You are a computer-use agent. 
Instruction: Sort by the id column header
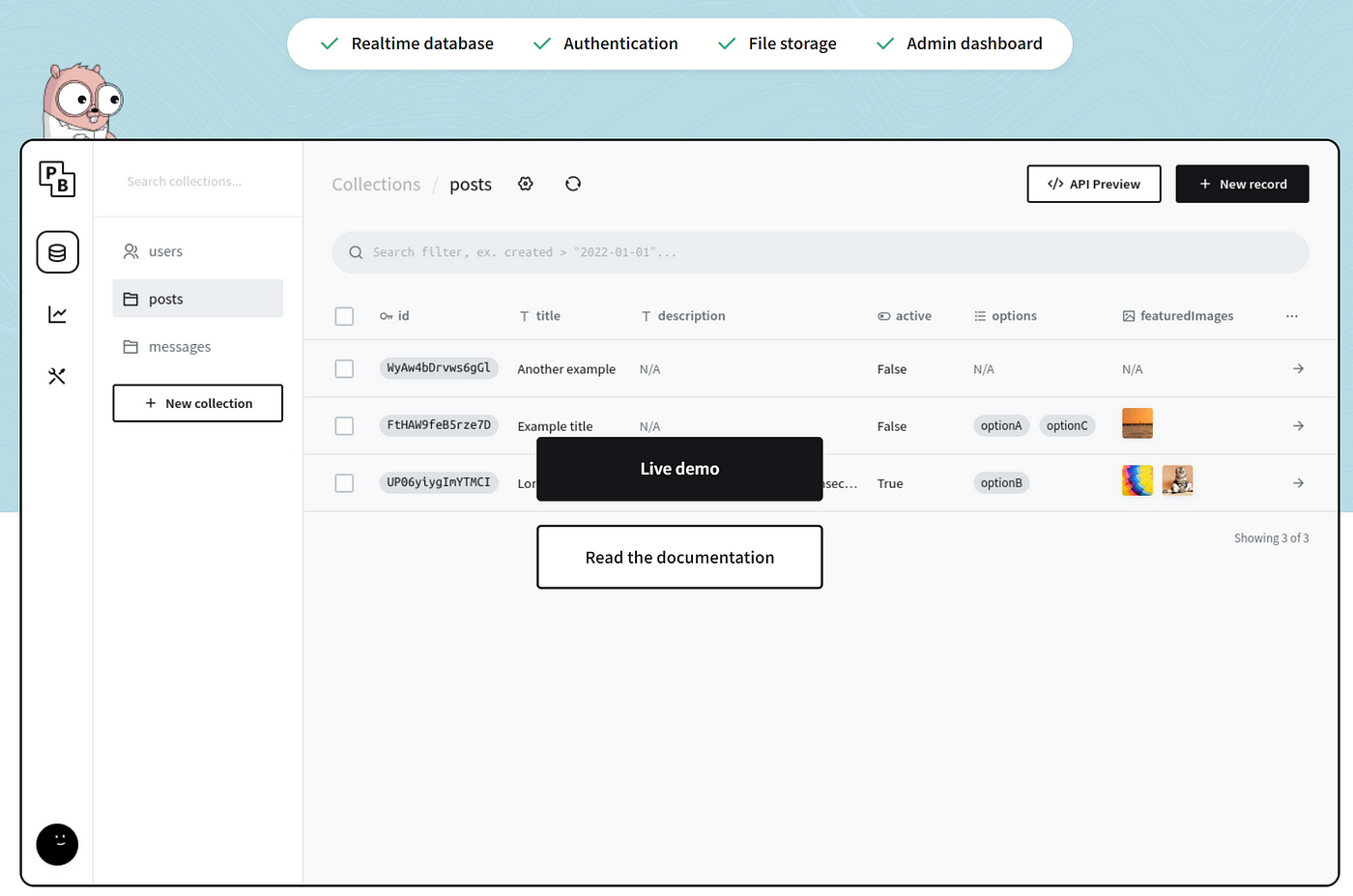coord(394,316)
